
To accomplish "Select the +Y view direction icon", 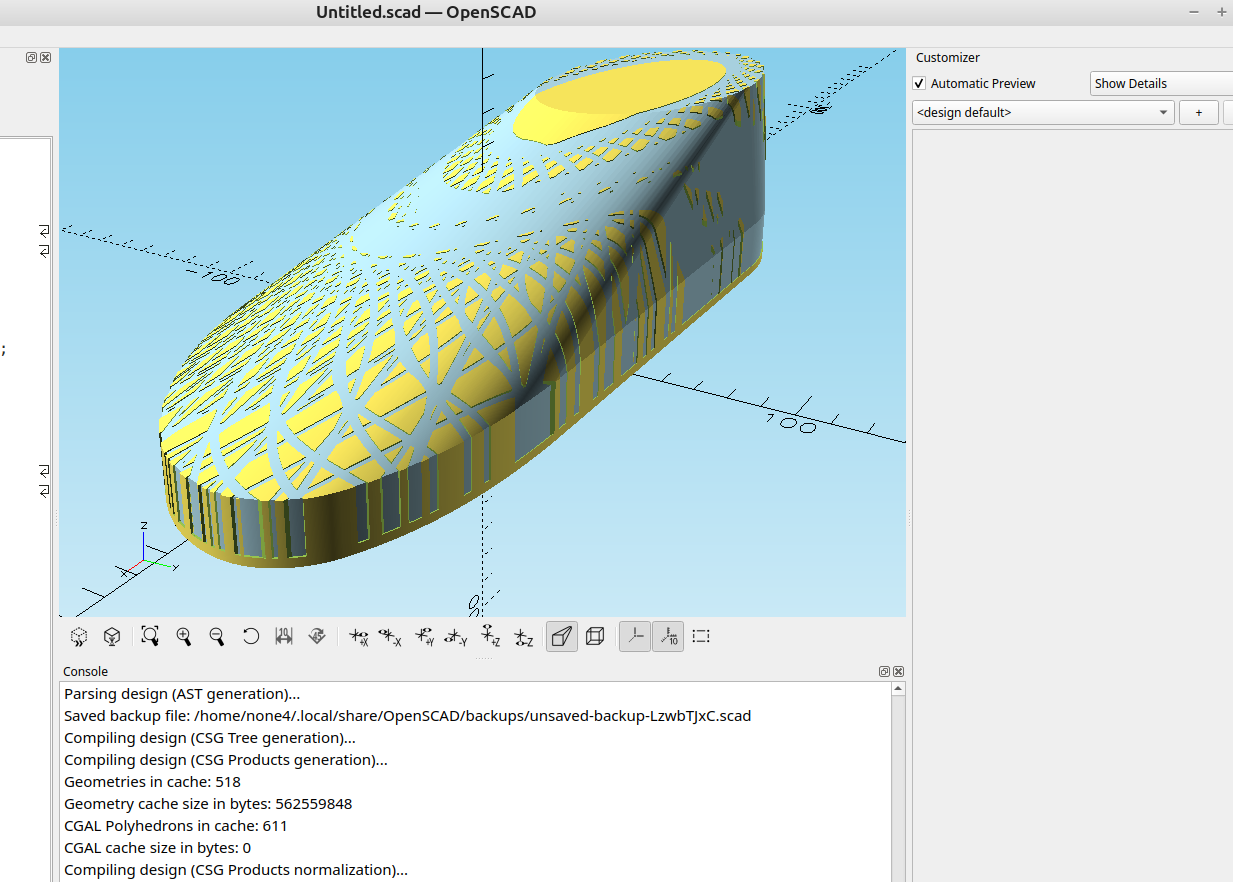I will click(x=423, y=636).
